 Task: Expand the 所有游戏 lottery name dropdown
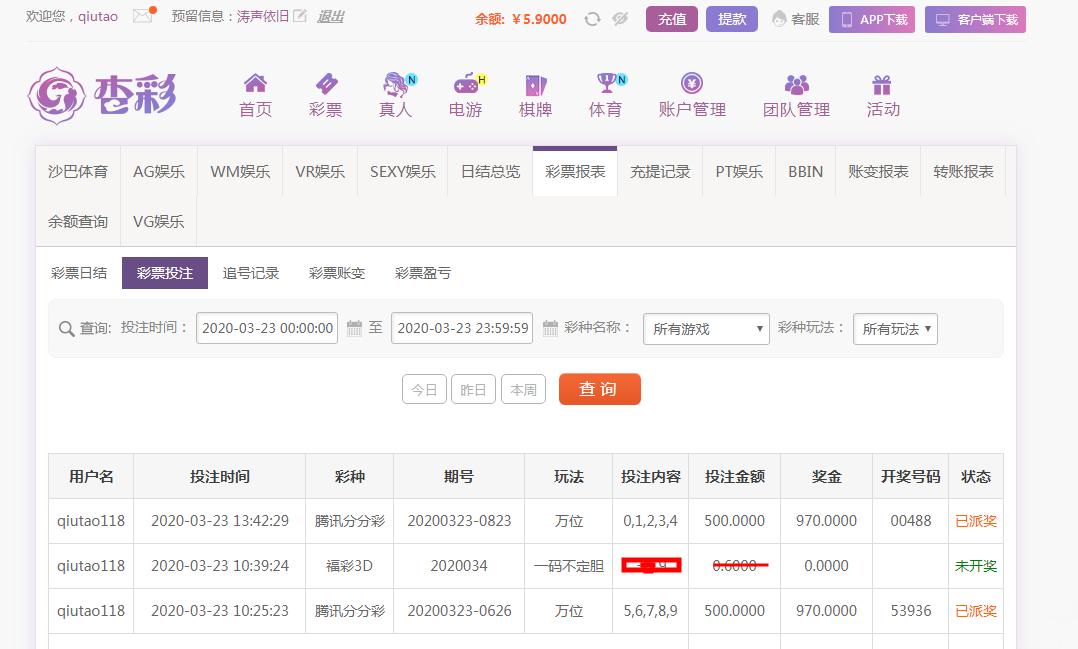tap(706, 328)
